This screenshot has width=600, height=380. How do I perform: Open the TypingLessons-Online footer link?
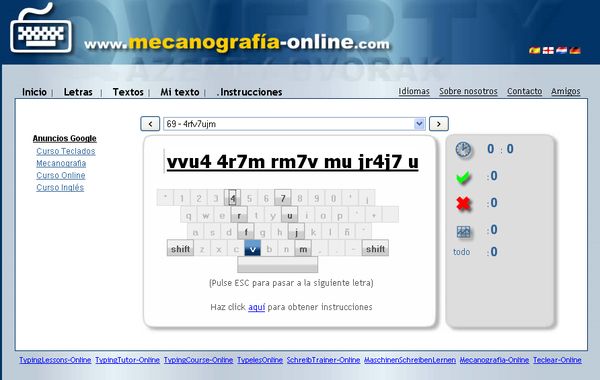click(x=55, y=360)
